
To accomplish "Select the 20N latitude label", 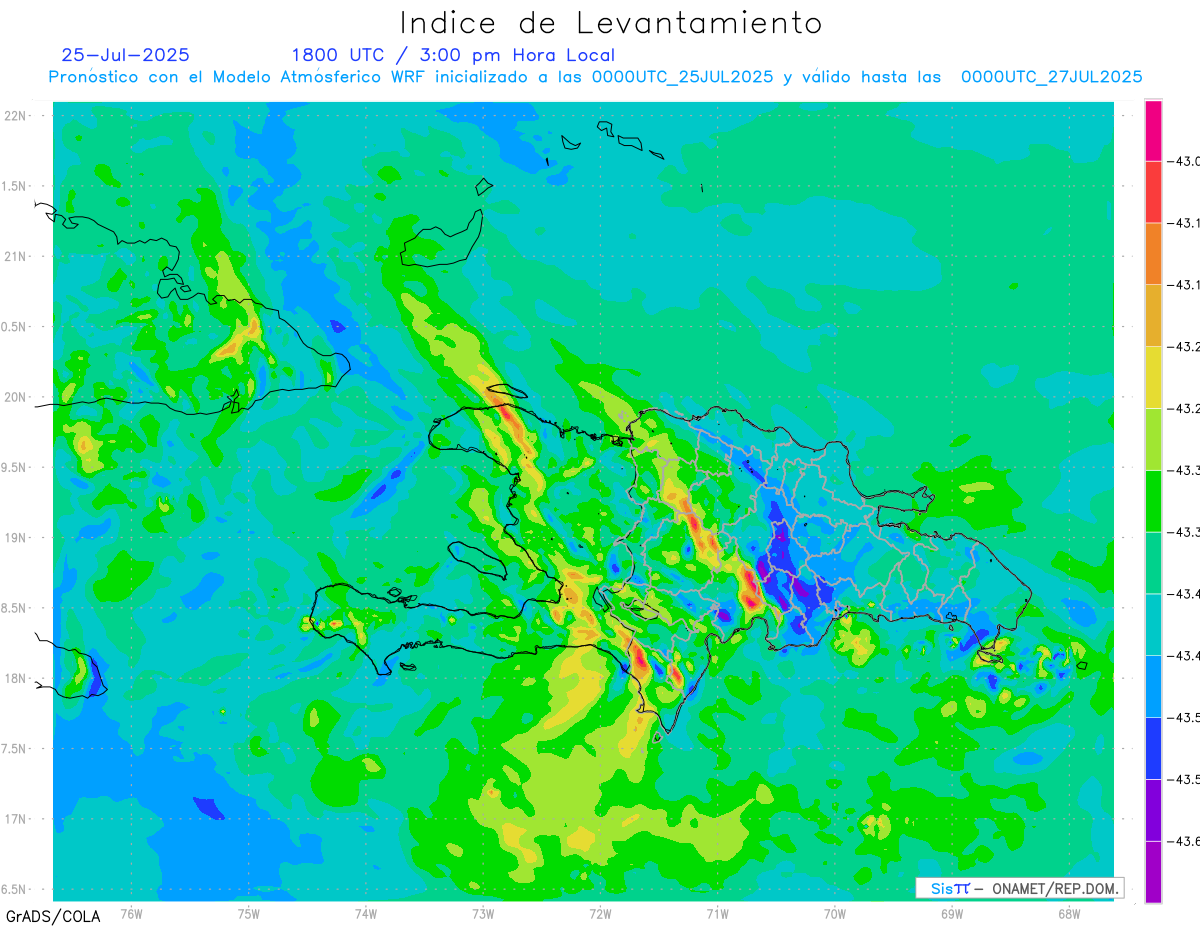I will pyautogui.click(x=17, y=397).
